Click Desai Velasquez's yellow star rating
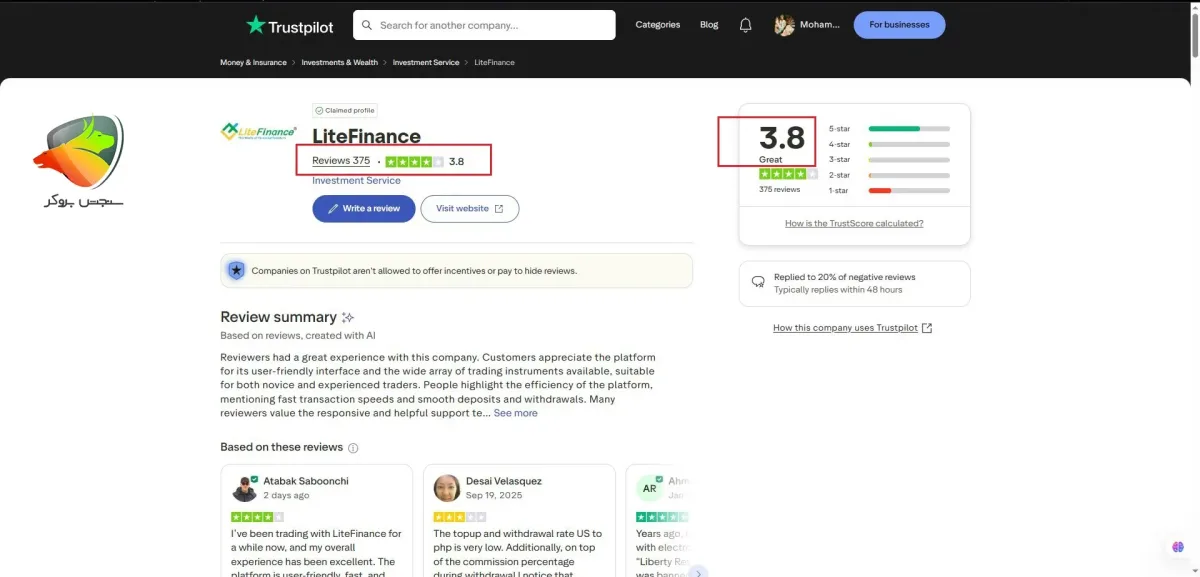Image resolution: width=1200 pixels, height=577 pixels. click(459, 517)
